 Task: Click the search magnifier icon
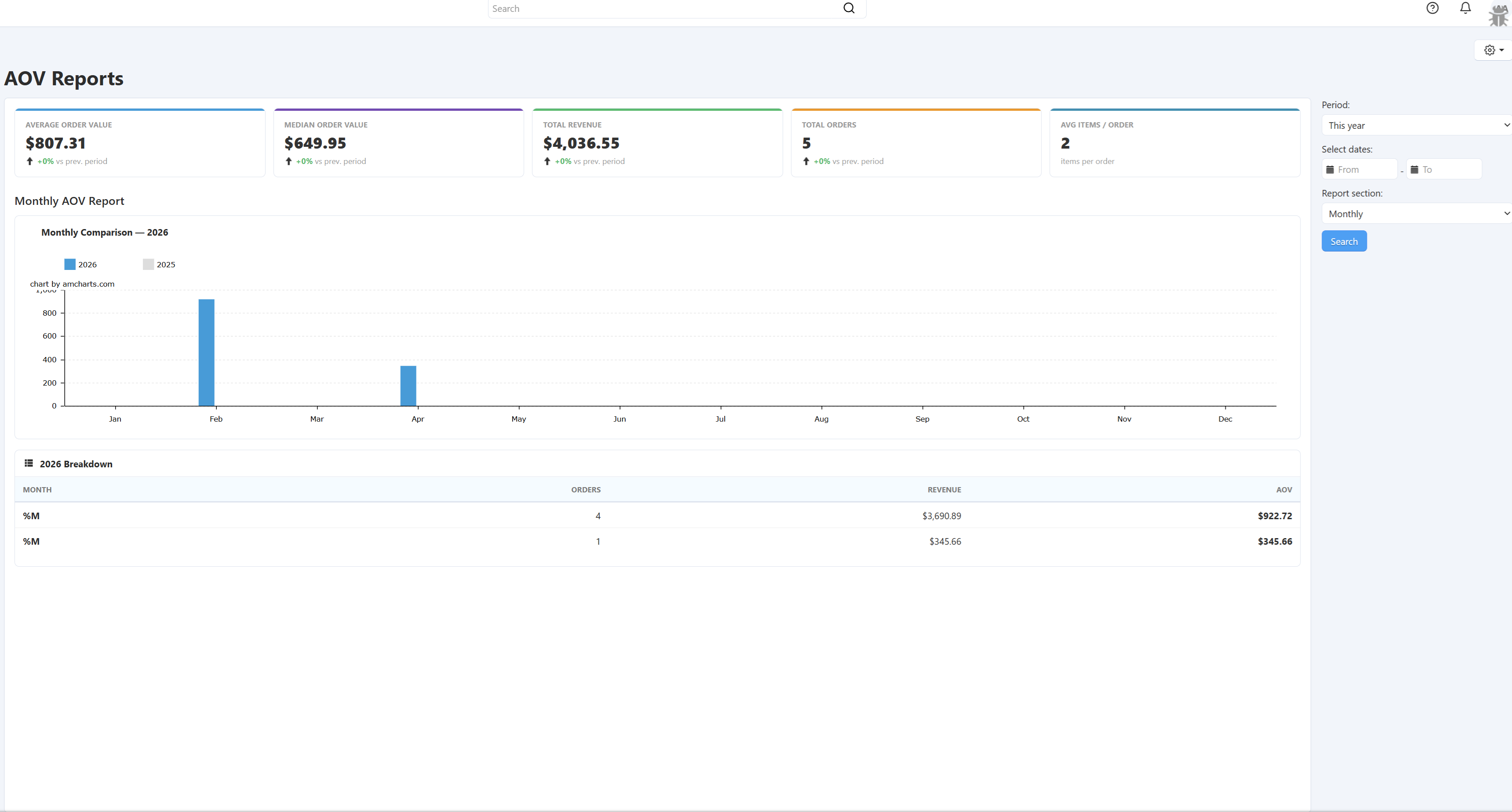click(x=849, y=8)
